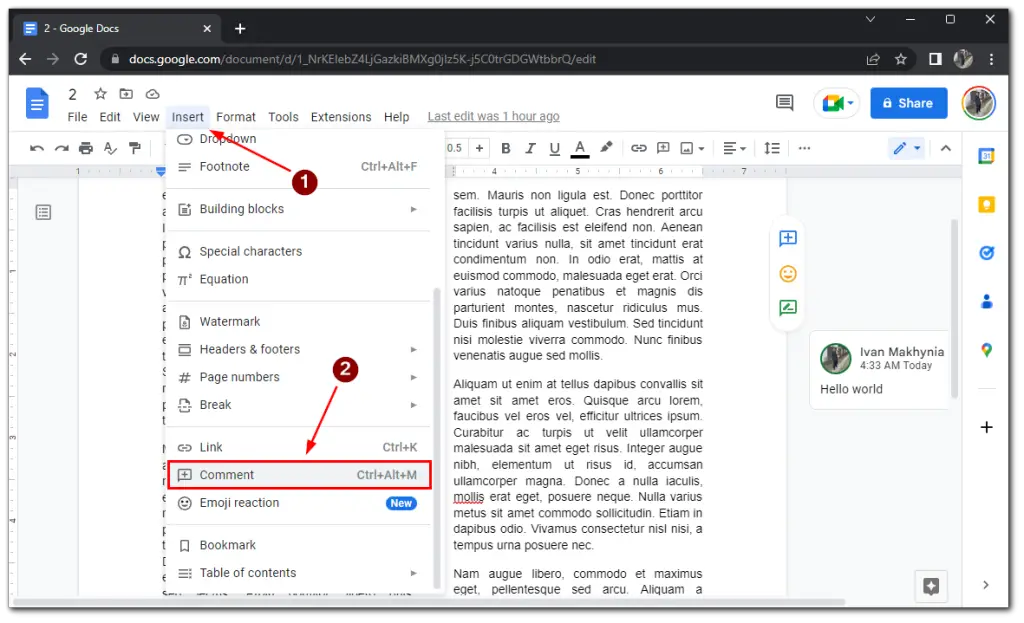Toggle bold formatting
The height and width of the screenshot is (623, 1024).
pos(505,148)
